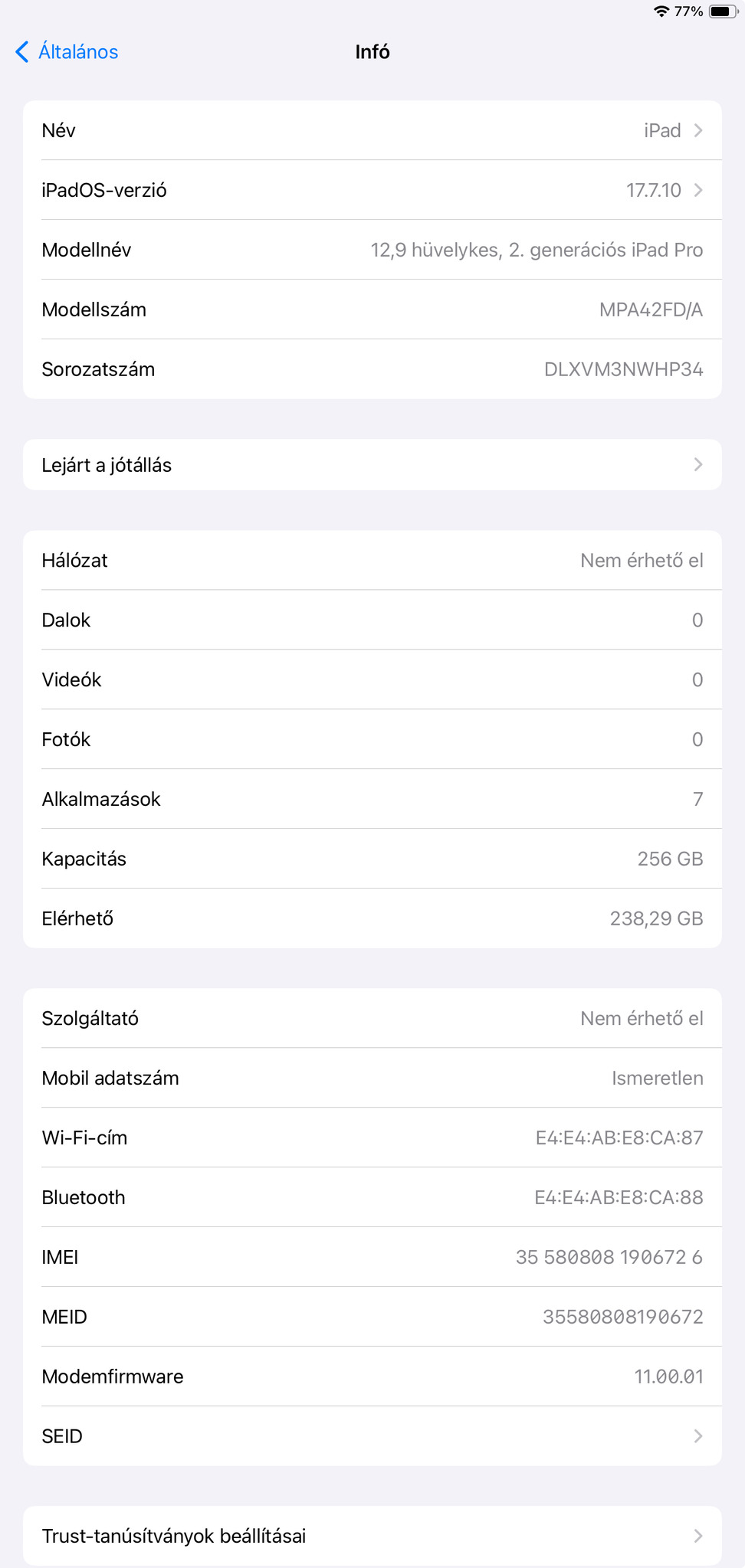The image size is (745, 1568).
Task: Select the Wi-Fi-cím address row
Action: click(372, 1138)
